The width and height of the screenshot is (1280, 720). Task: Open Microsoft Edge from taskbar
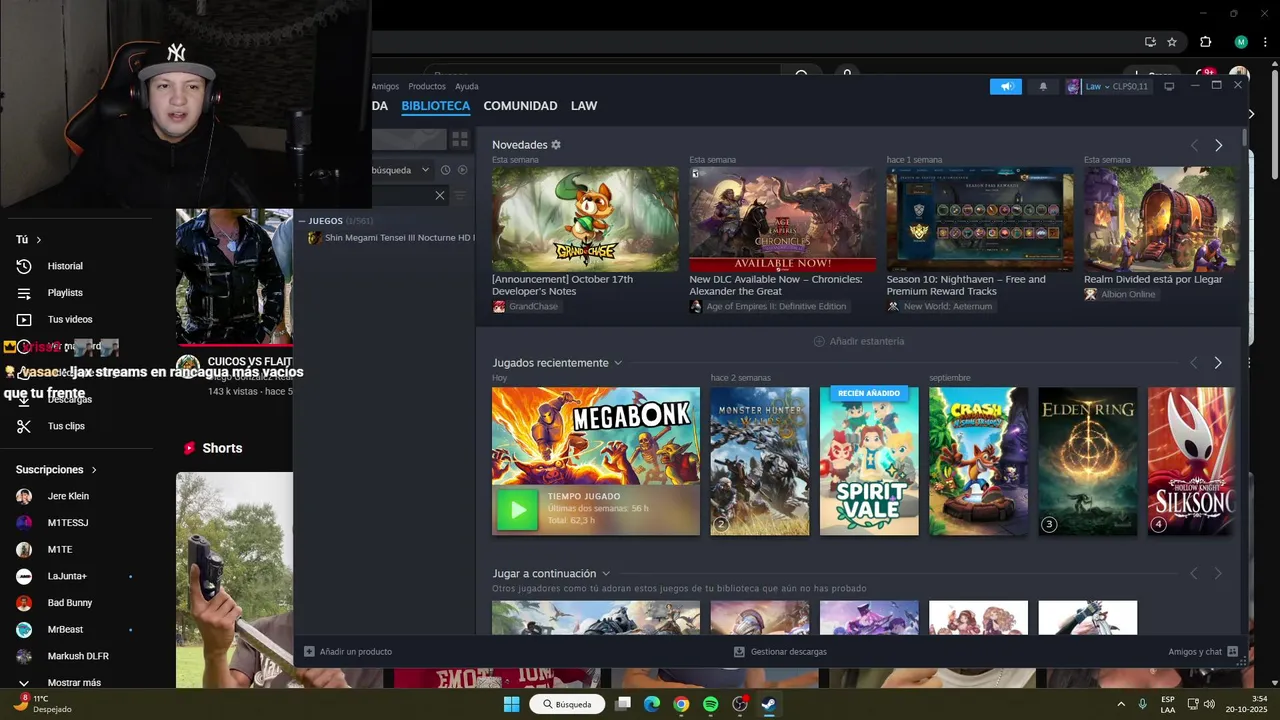point(652,704)
